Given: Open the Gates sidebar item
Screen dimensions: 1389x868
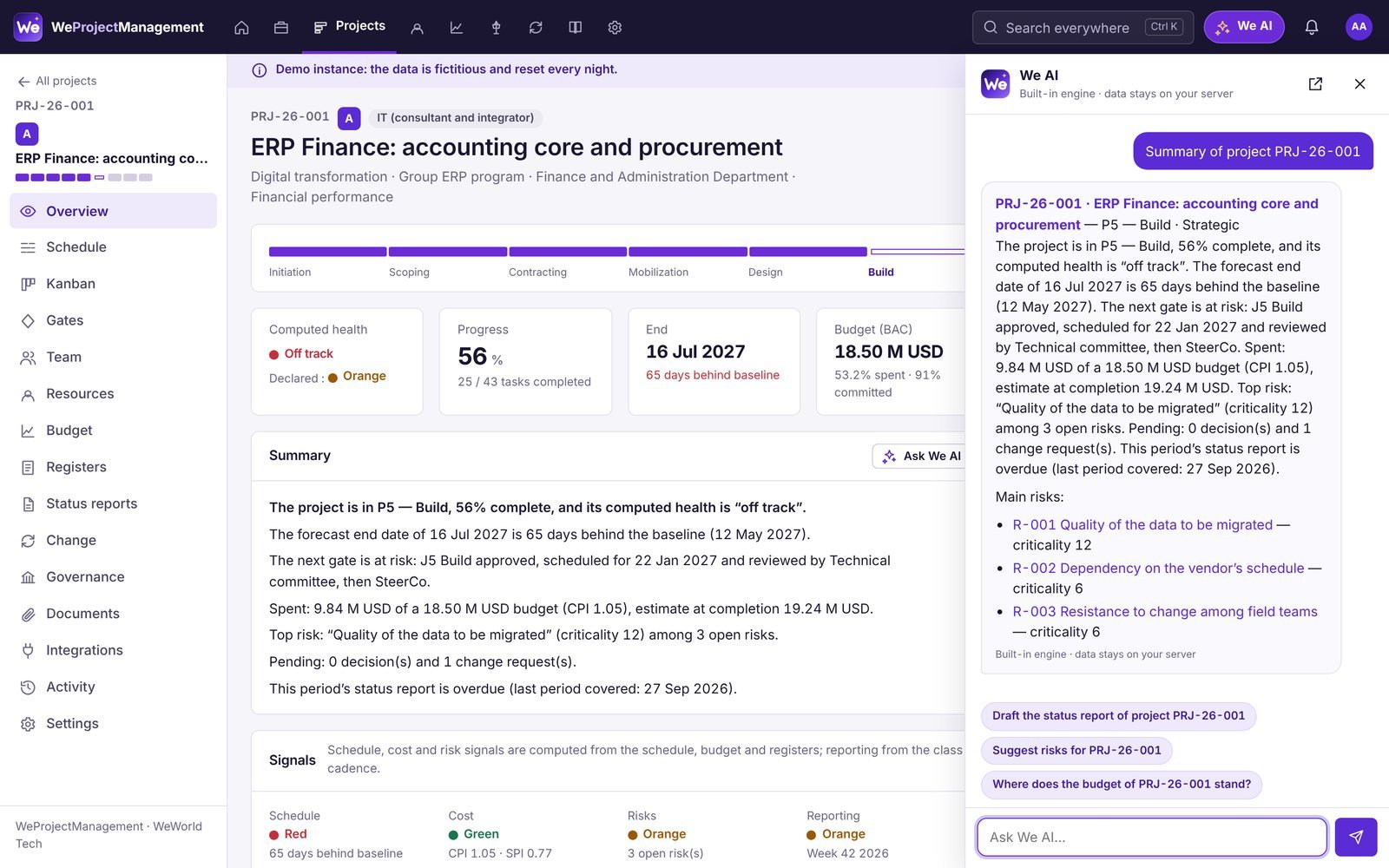Looking at the screenshot, I should [x=113, y=320].
